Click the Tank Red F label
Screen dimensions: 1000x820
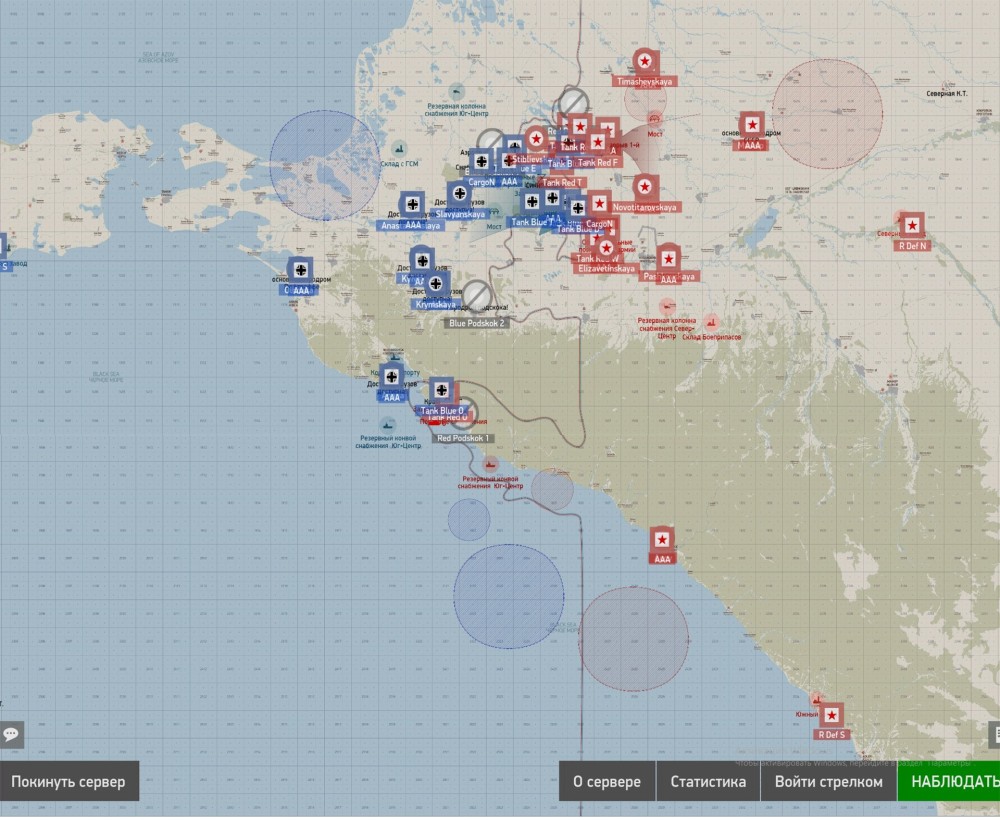tap(598, 163)
